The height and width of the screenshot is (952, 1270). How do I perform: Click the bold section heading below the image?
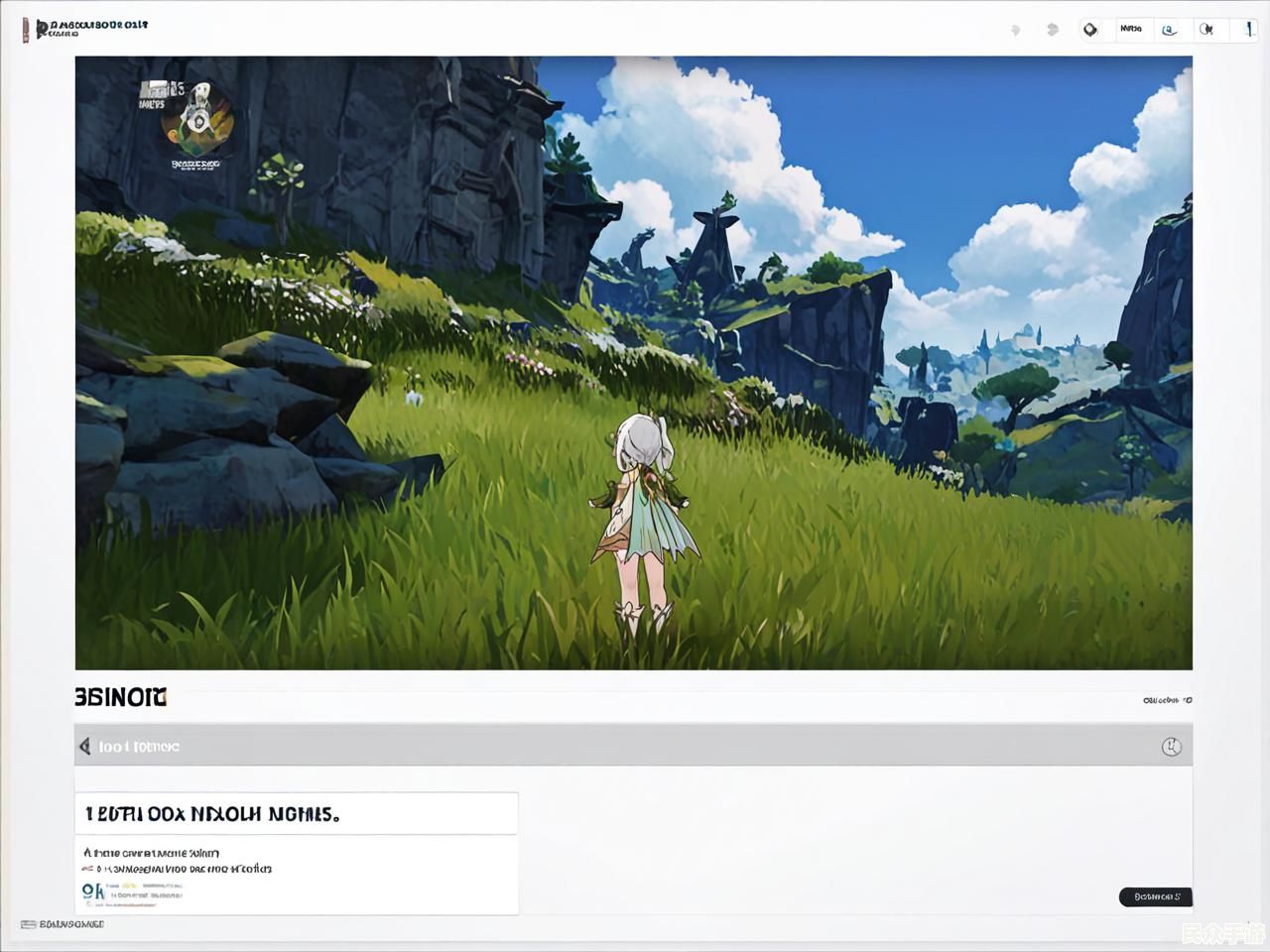click(121, 698)
